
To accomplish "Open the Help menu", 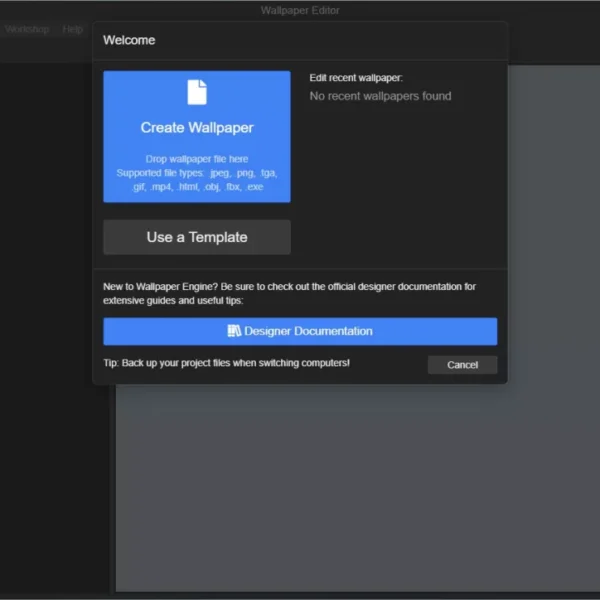I will pos(73,29).
